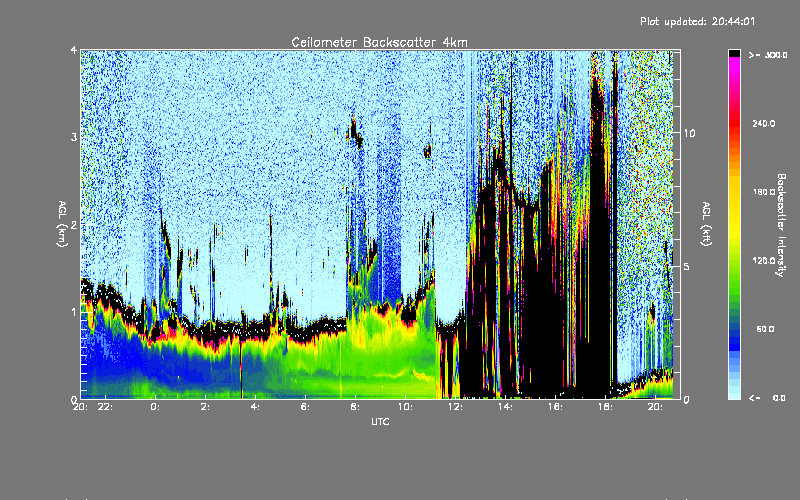
Task: Click the "180.0" colorbar label
Action: [764, 192]
